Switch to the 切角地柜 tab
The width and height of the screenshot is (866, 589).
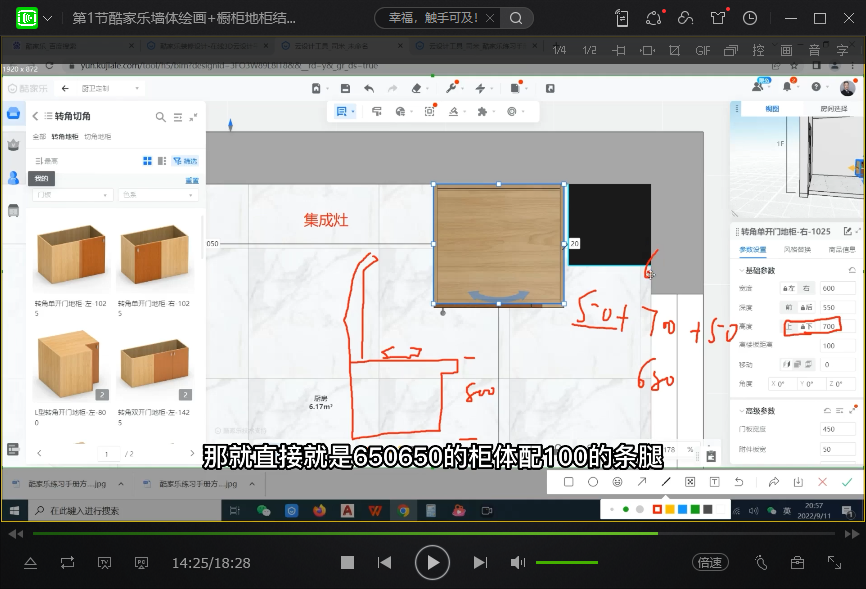click(x=98, y=136)
